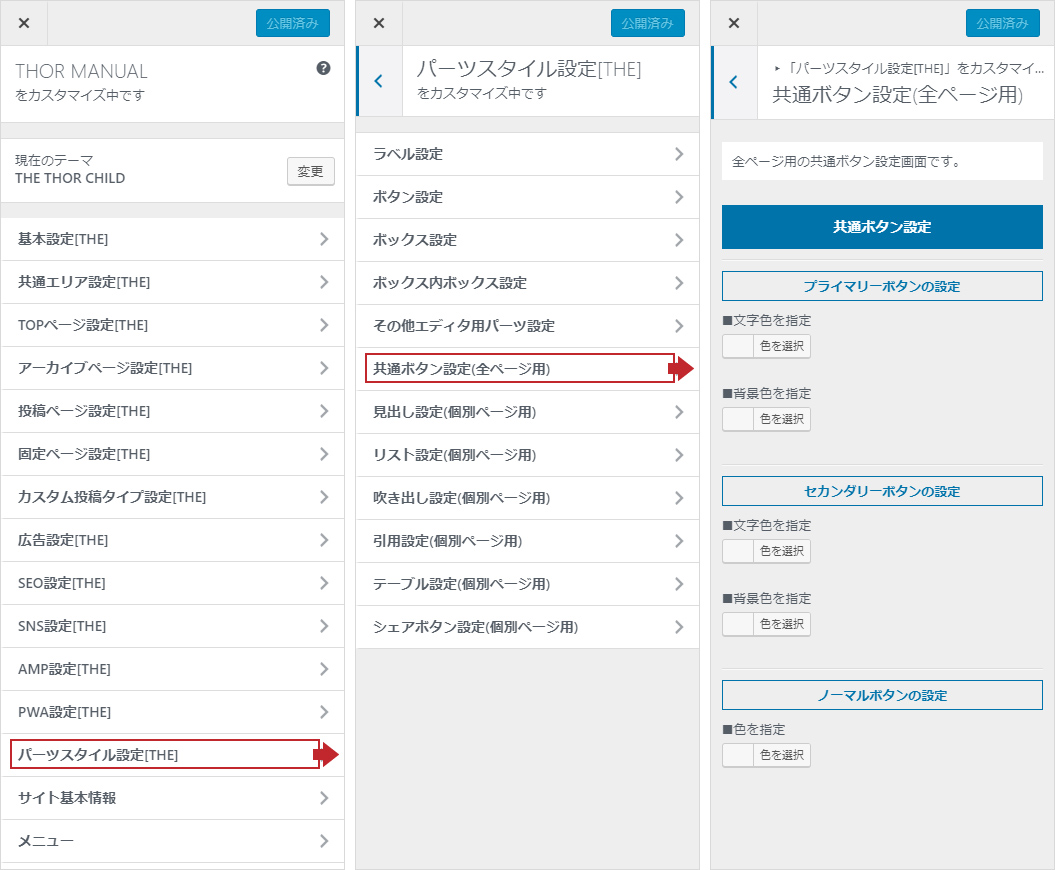Click the help question mark icon

tap(323, 68)
